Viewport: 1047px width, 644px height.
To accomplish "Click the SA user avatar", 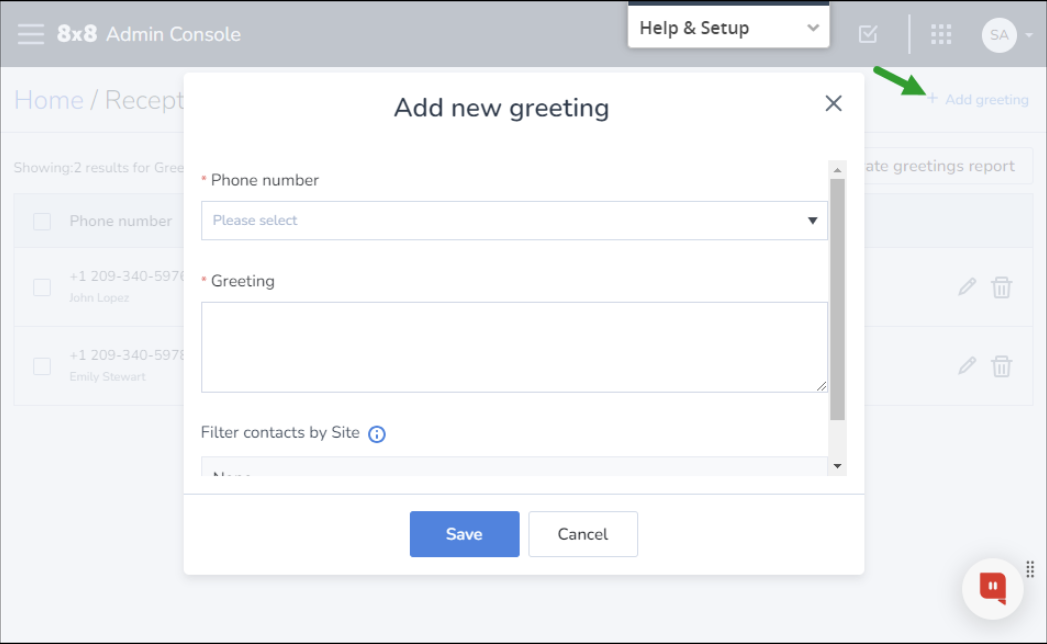I will 999,35.
